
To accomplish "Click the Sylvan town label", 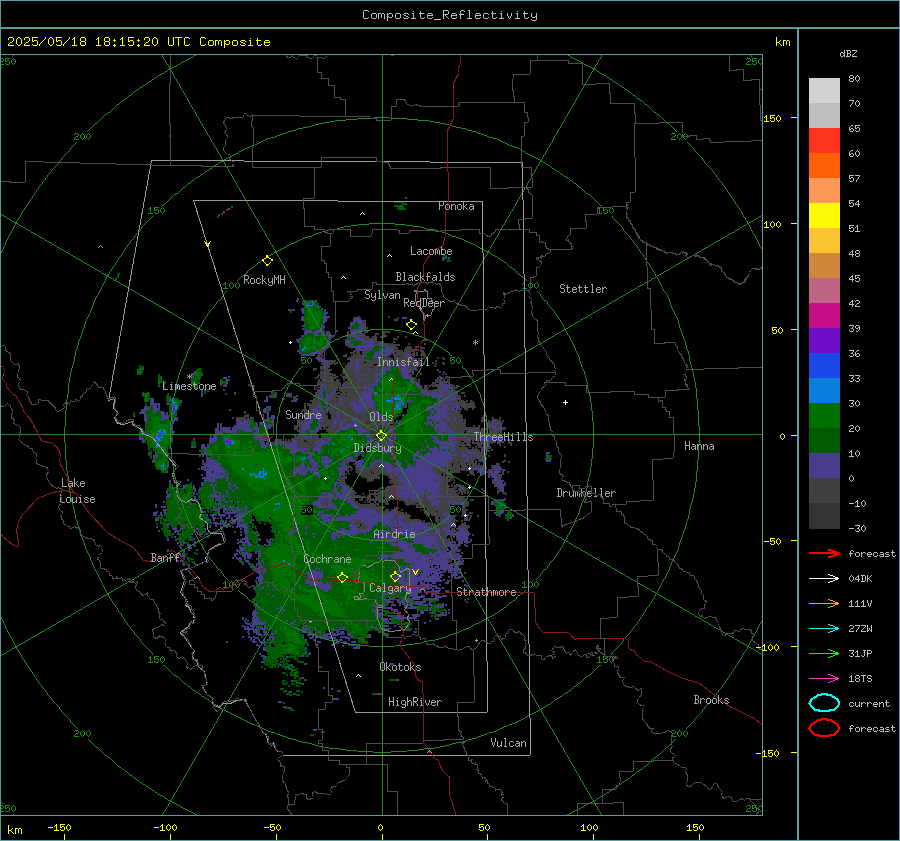I will pos(382,295).
